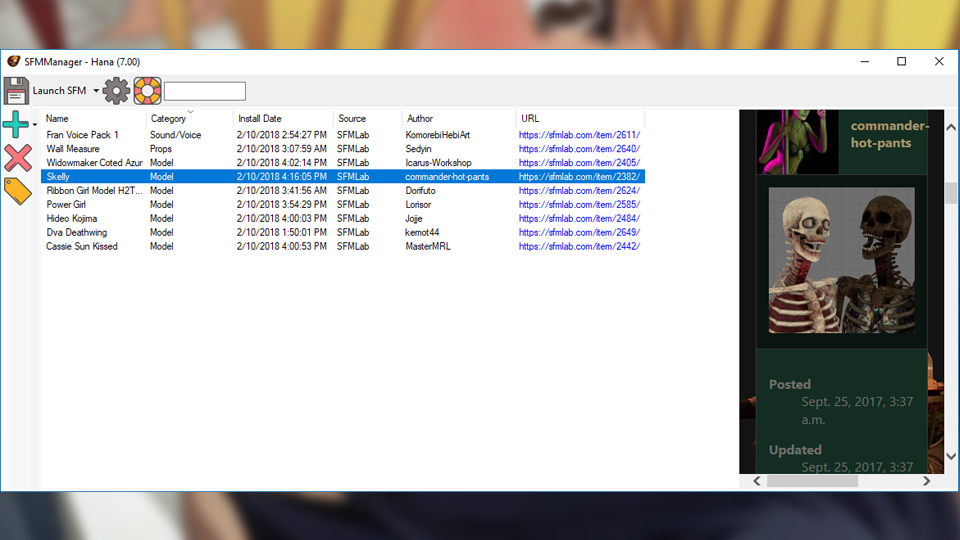The image size is (960, 540).
Task: Click the search text field in toolbar
Action: point(205,91)
